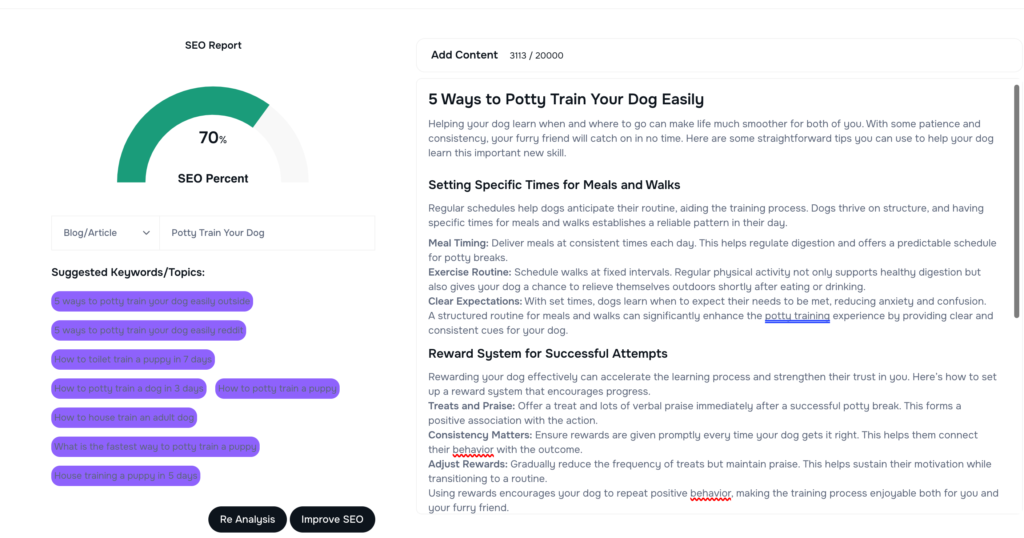Pick 'How to potty train a dog in 3 days' keyword

click(x=129, y=388)
